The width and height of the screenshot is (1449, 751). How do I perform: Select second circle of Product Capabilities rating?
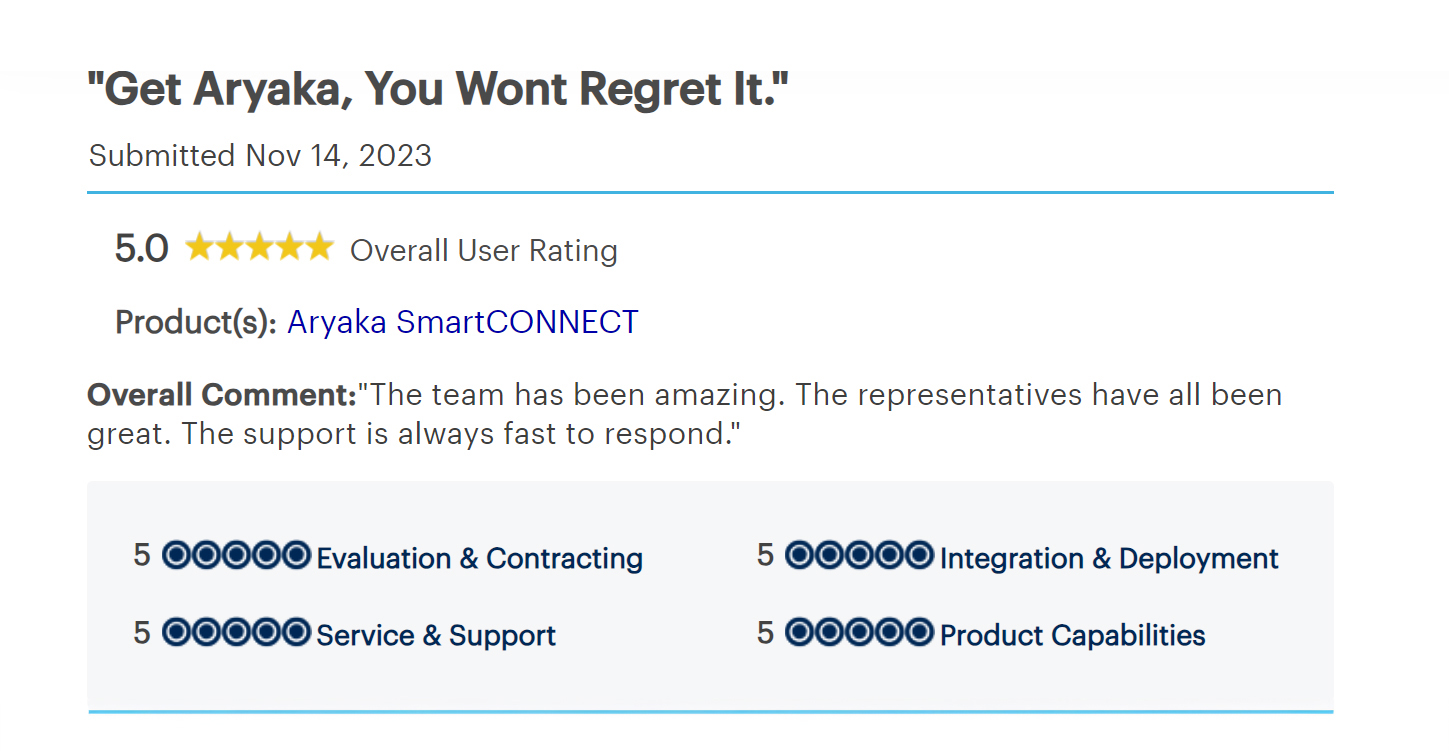tap(830, 632)
